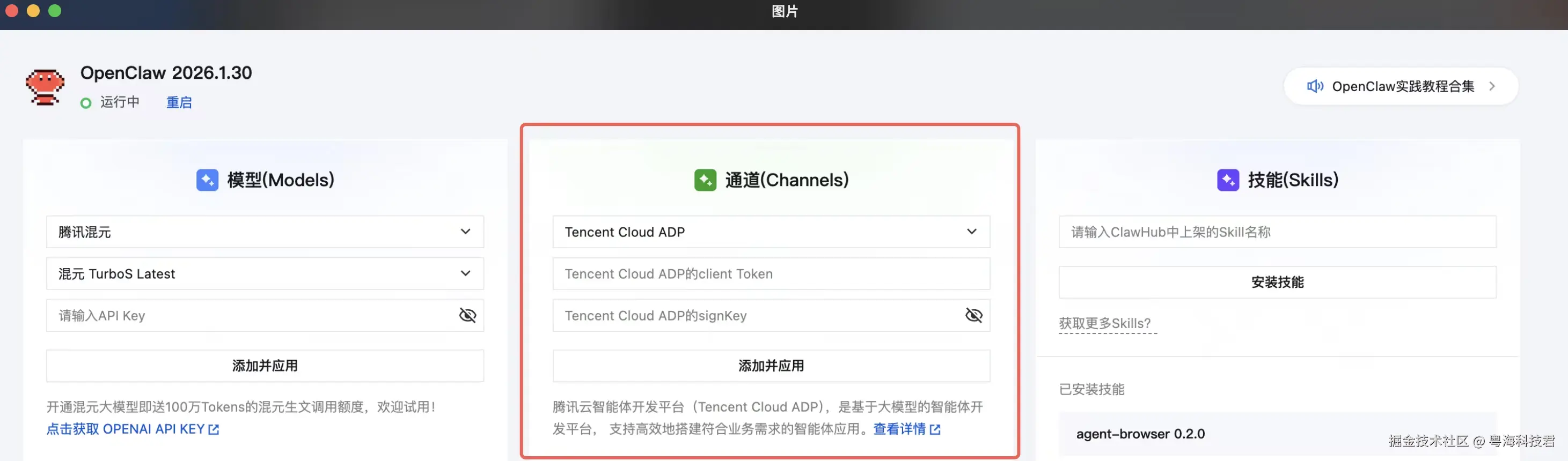This screenshot has height=461, width=1568.
Task: Click the 图片 window title
Action: 784,12
